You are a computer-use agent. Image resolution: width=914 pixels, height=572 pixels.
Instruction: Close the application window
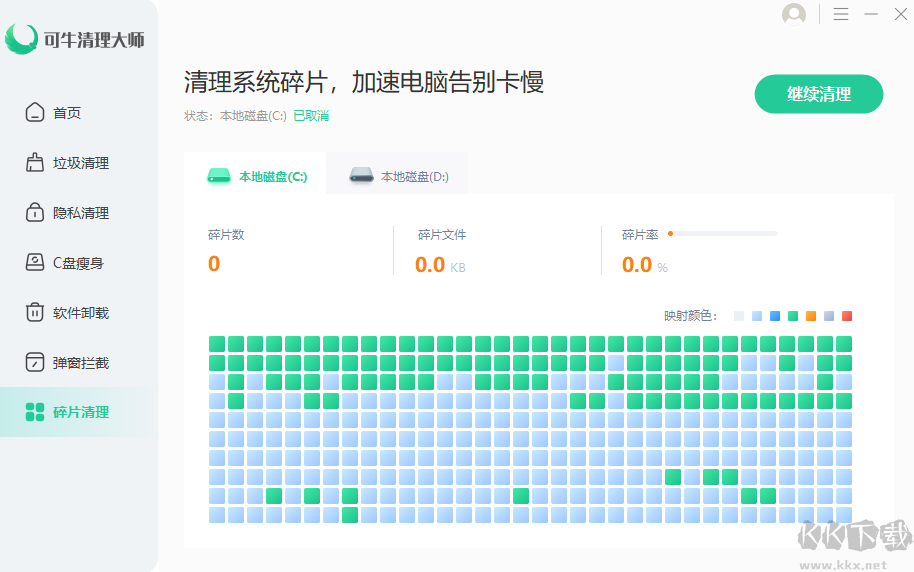(x=901, y=14)
